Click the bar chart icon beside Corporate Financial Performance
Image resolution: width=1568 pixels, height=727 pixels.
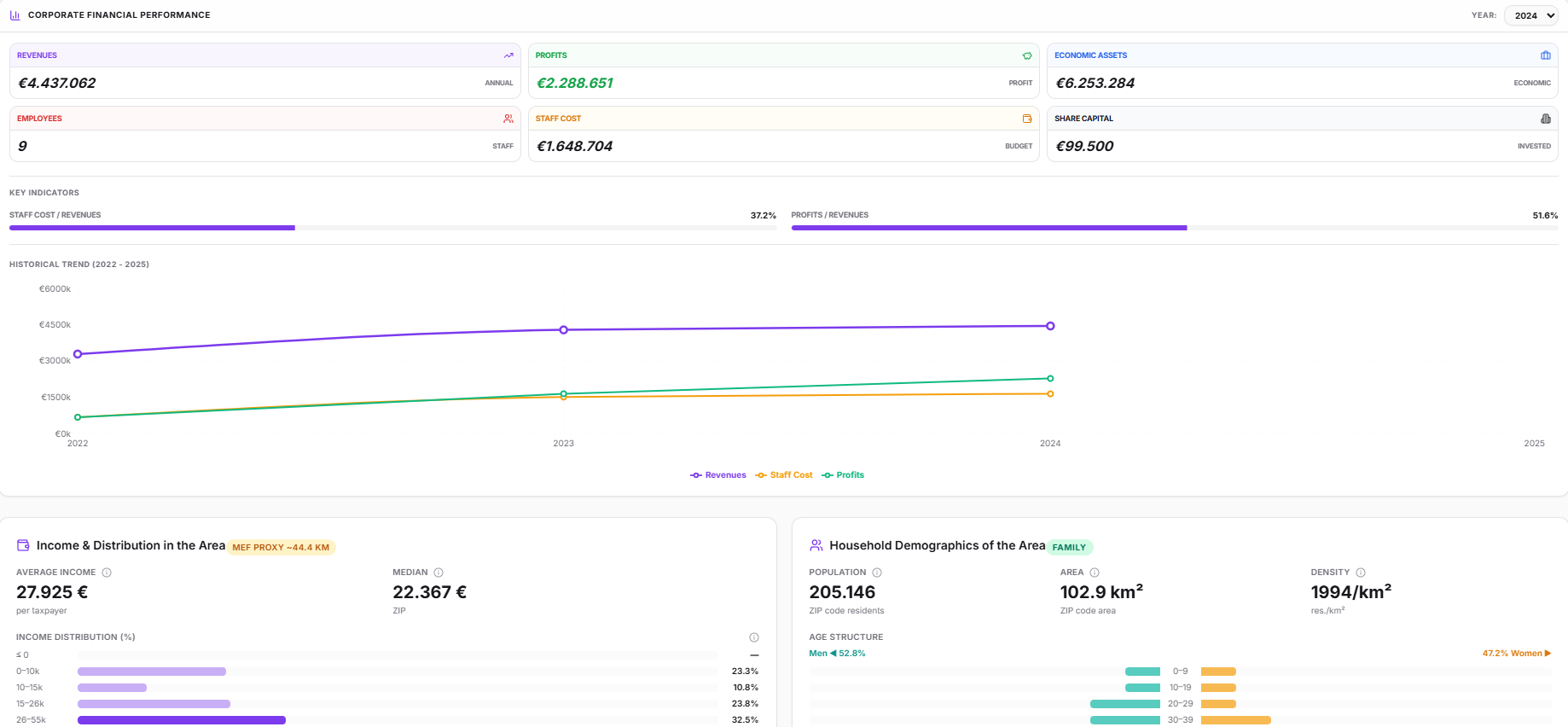(15, 15)
